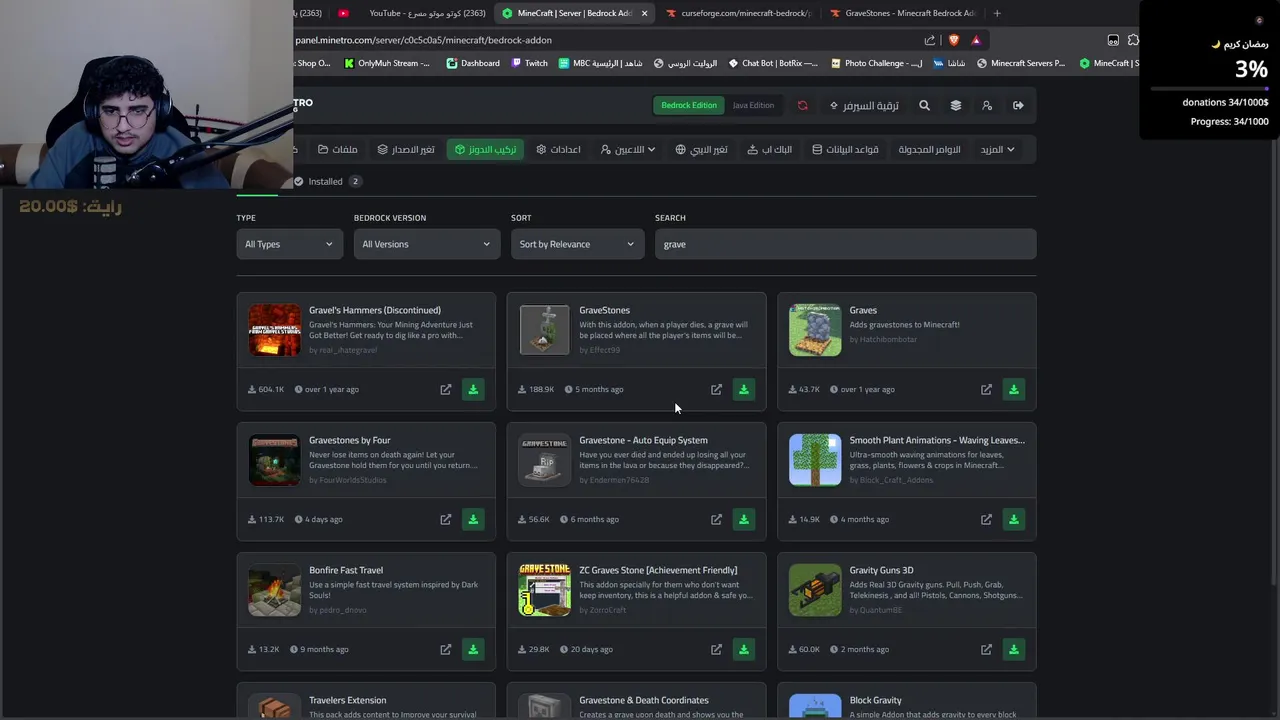Open the Sort by Relevance dropdown
Viewport: 1280px width, 720px height.
577,244
